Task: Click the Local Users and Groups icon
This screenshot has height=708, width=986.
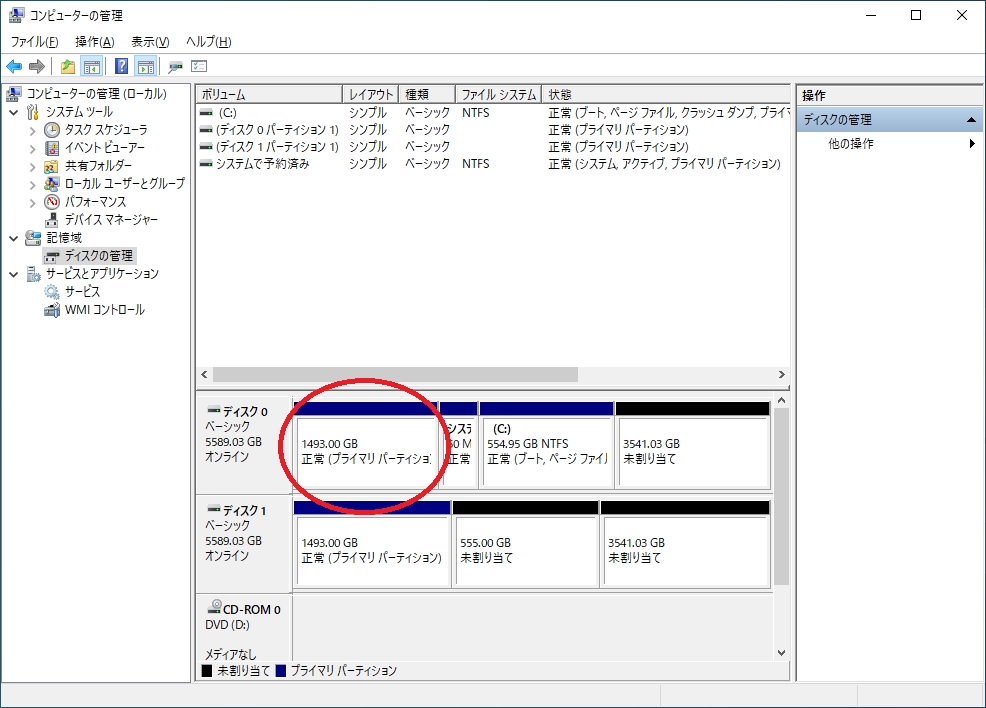Action: click(x=52, y=184)
